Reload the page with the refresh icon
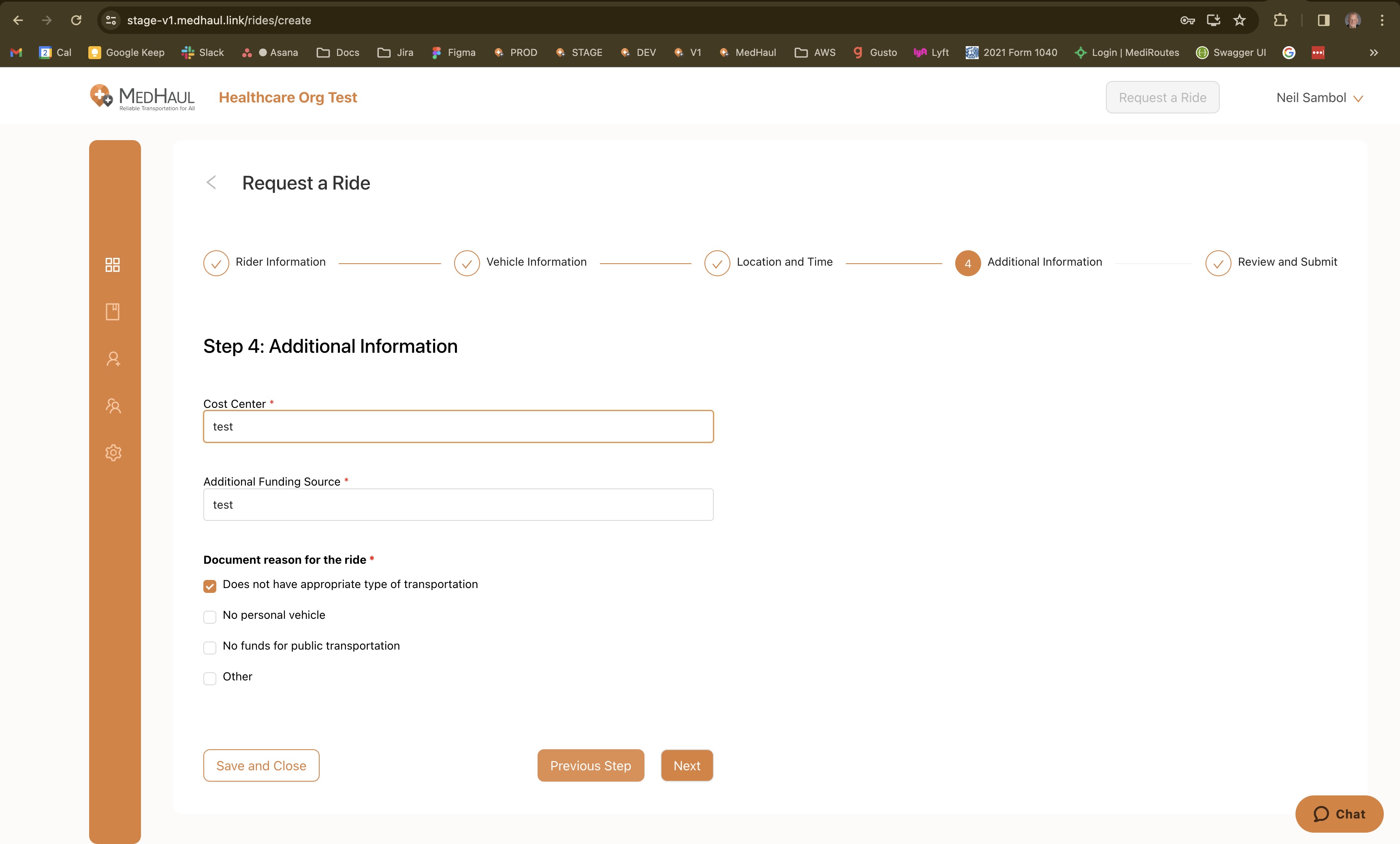The image size is (1400, 844). coord(76,20)
